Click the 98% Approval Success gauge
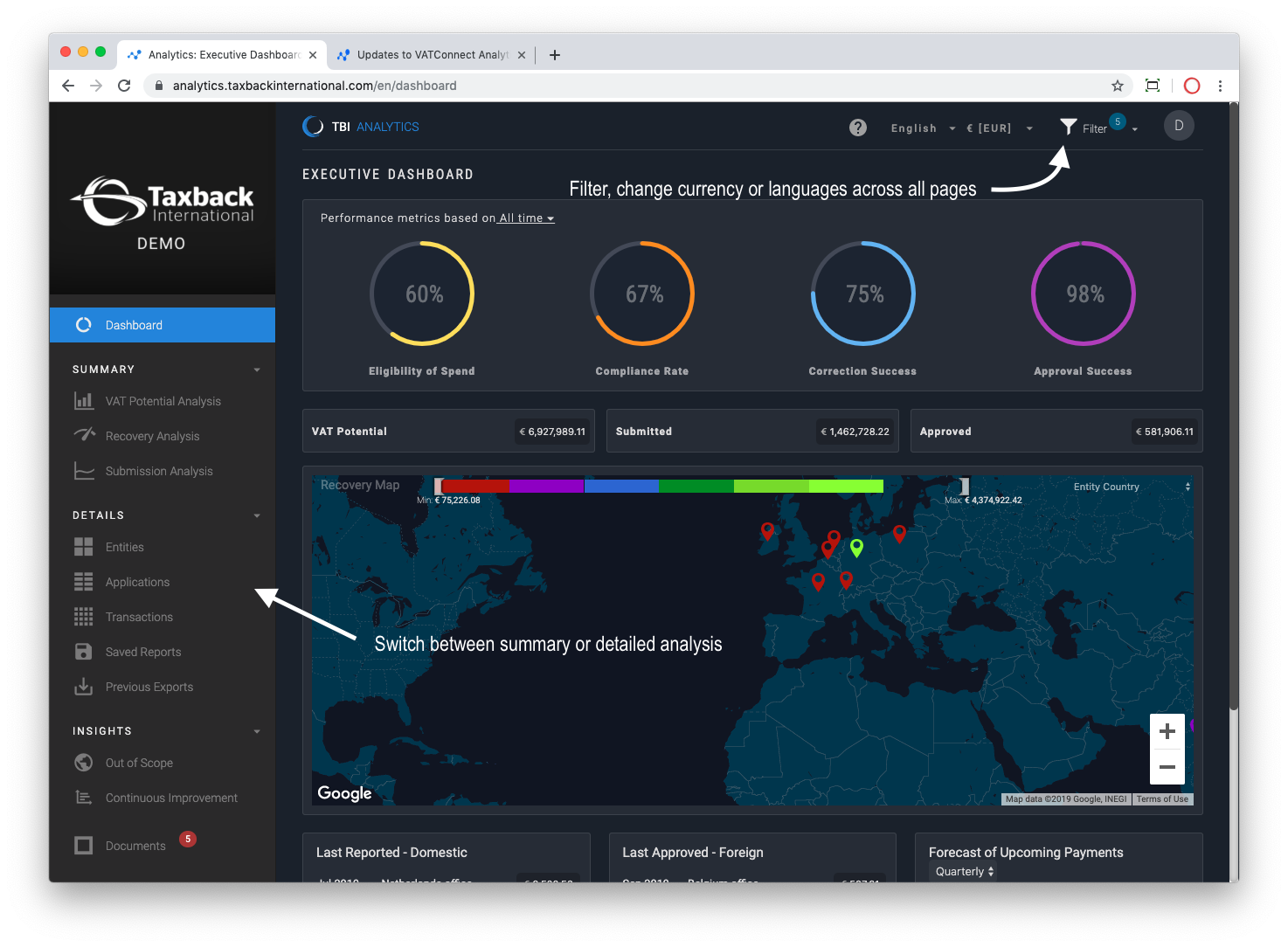1288x947 pixels. (x=1084, y=294)
